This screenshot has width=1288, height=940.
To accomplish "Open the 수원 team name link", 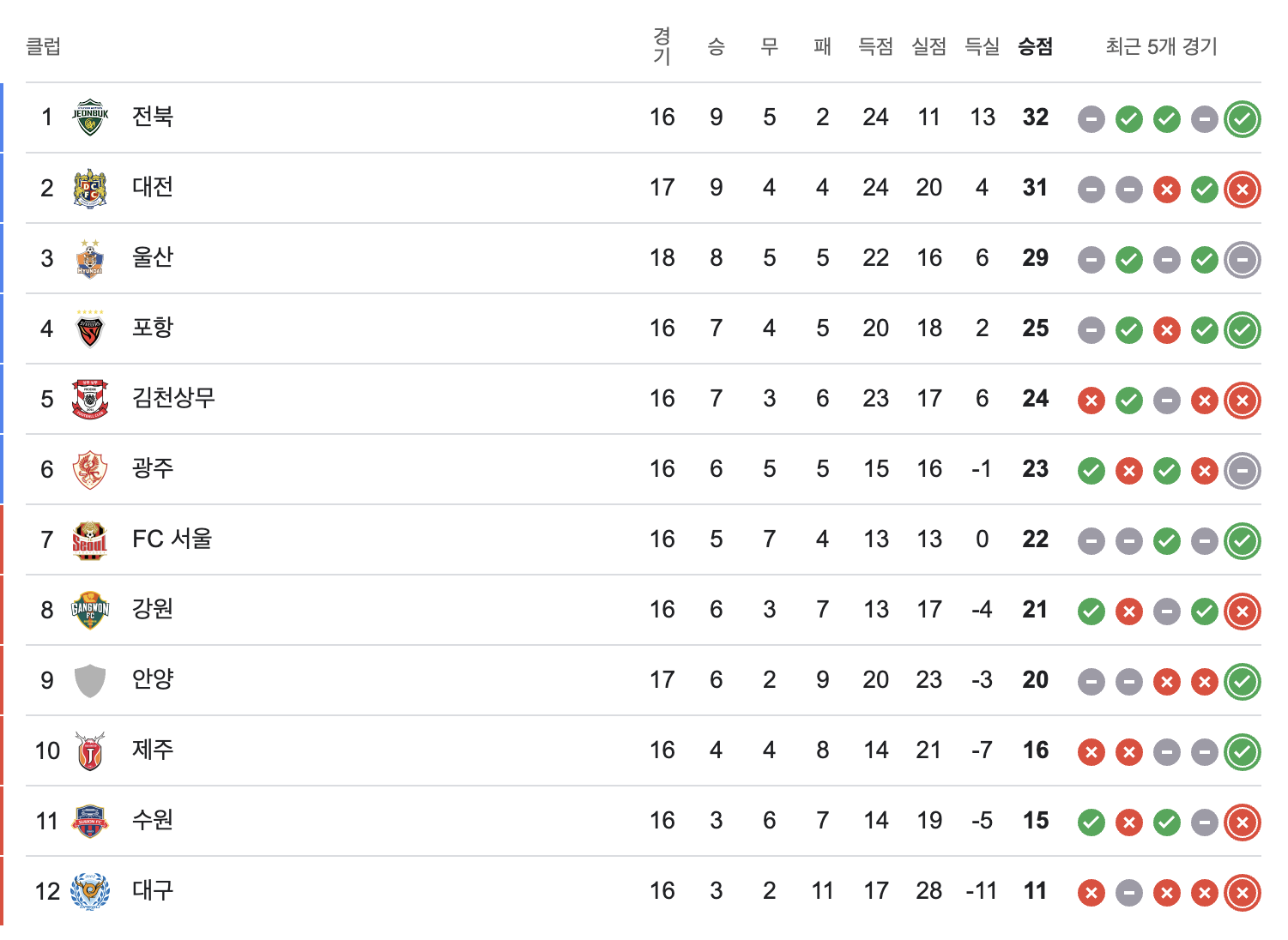I will [x=153, y=820].
